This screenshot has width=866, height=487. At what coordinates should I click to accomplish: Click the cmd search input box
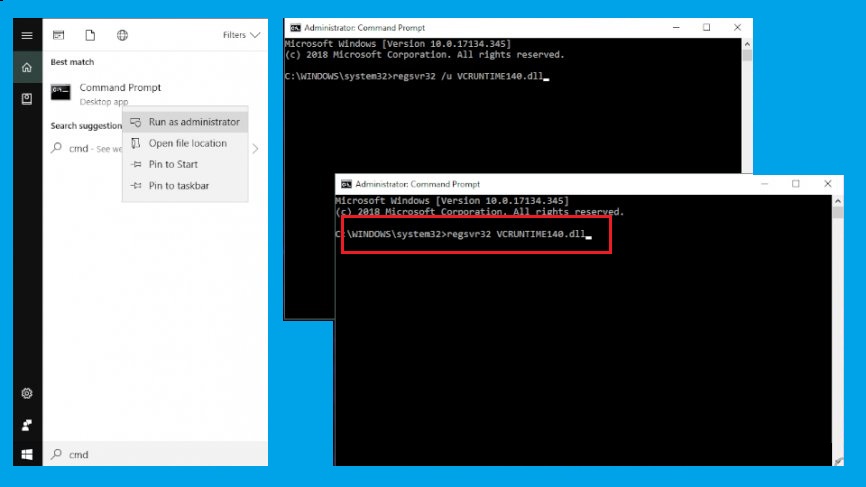coord(156,454)
